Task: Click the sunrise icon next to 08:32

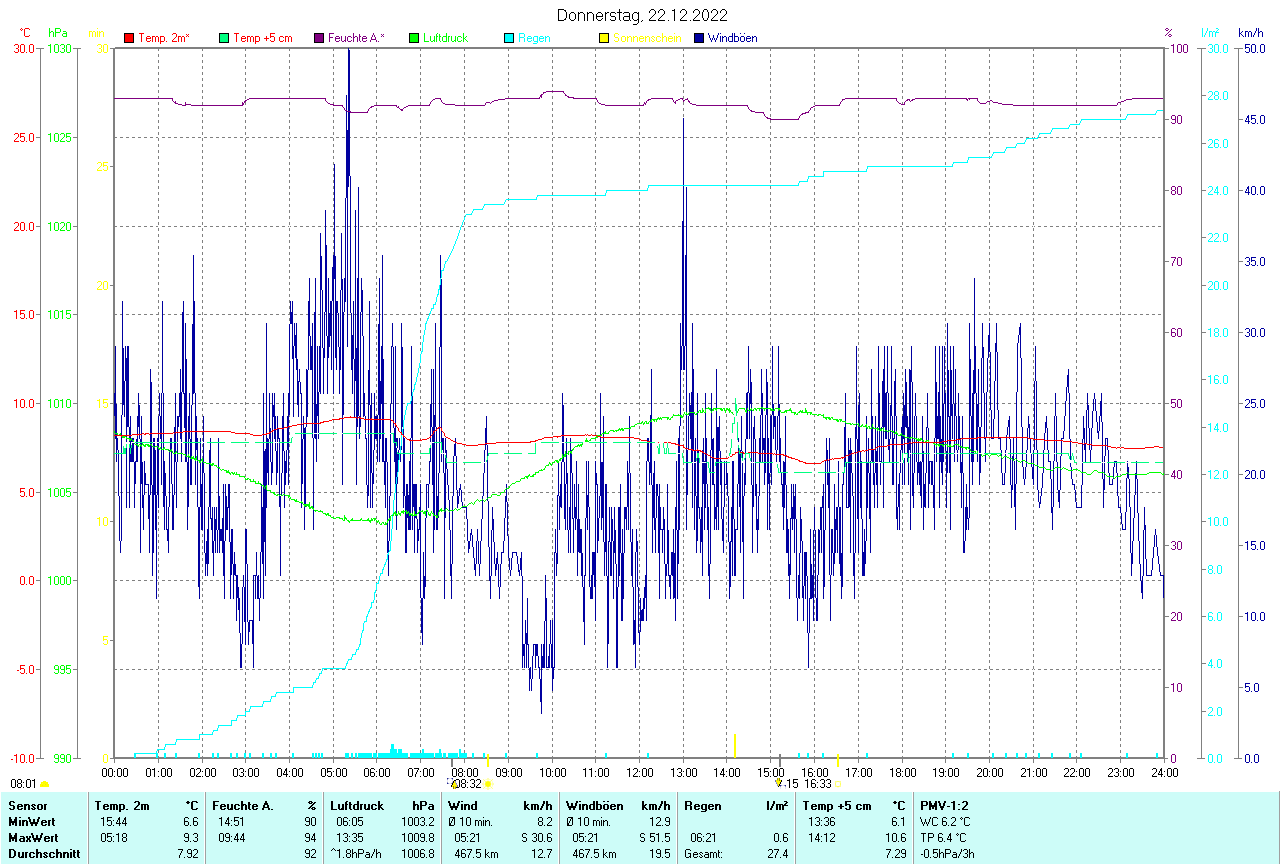Action: 488,785
